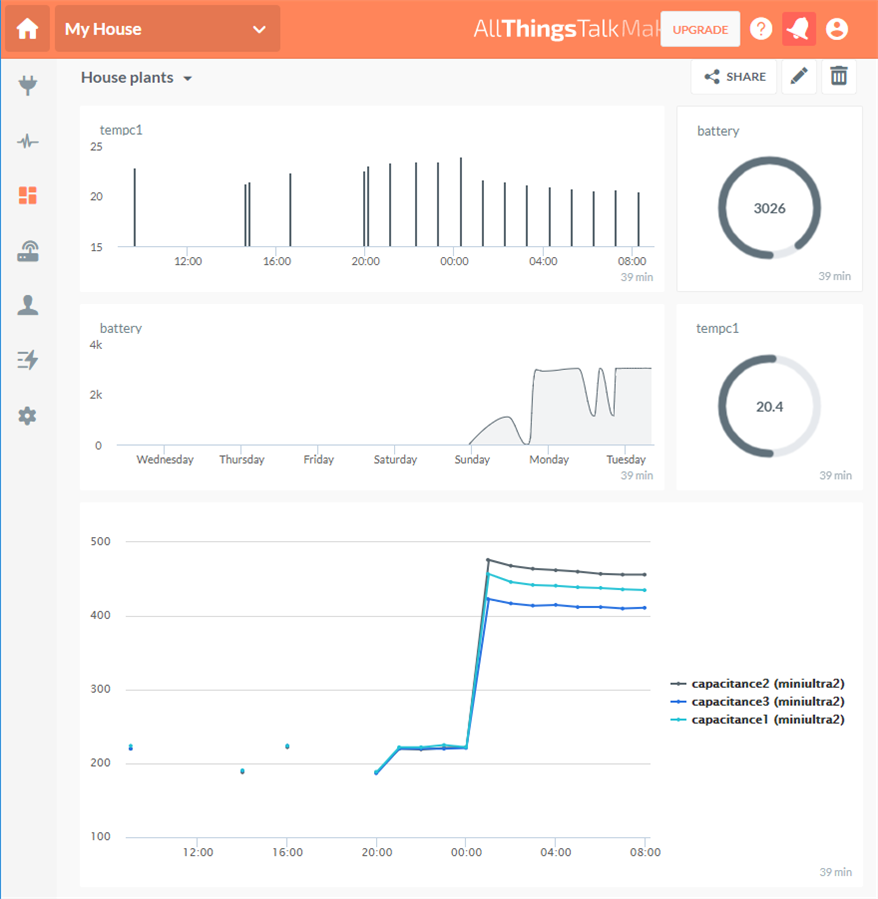Open the user account profile icon
This screenshot has height=899, width=878.
point(837,29)
